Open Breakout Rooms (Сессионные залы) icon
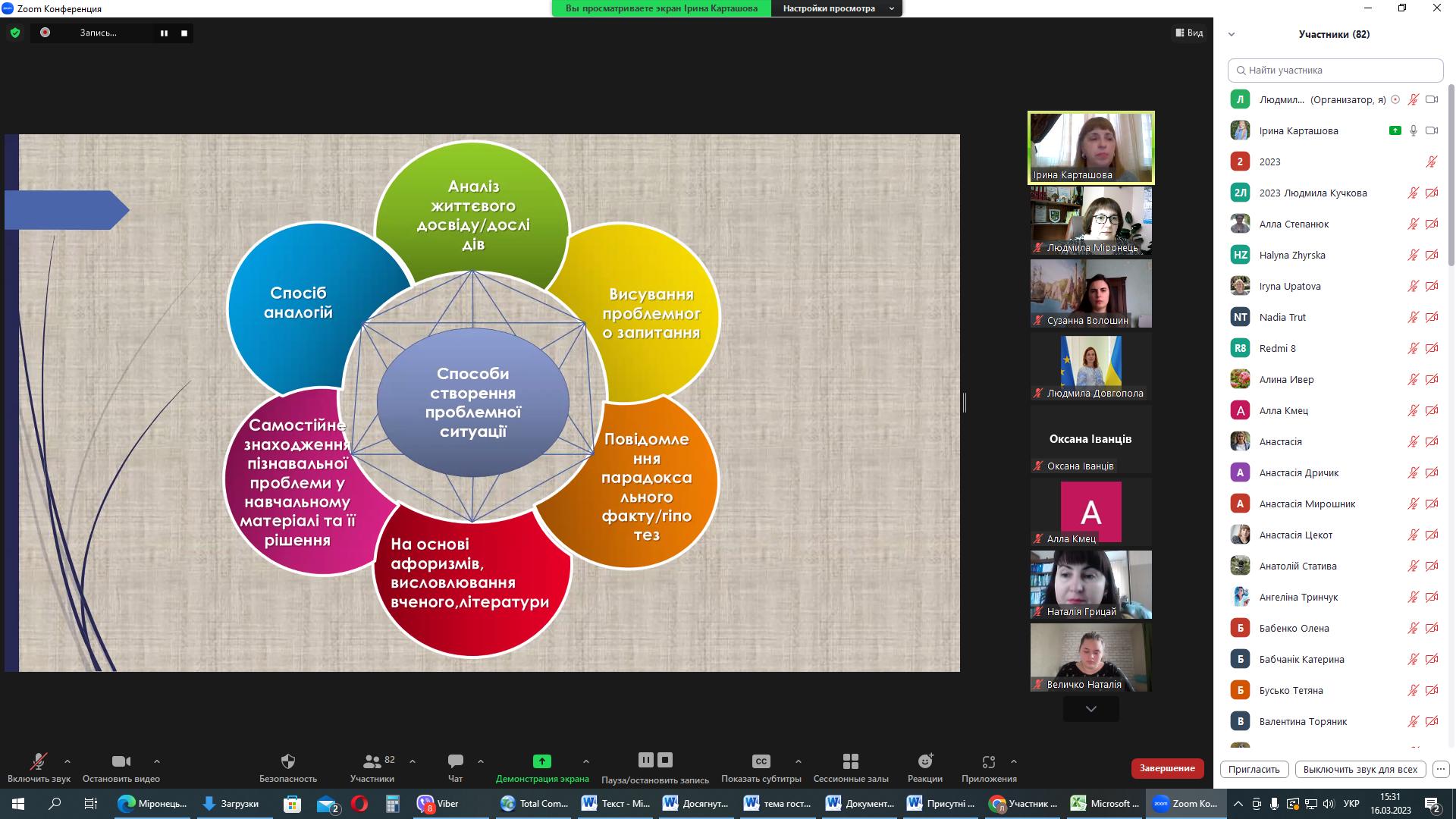 [x=850, y=761]
